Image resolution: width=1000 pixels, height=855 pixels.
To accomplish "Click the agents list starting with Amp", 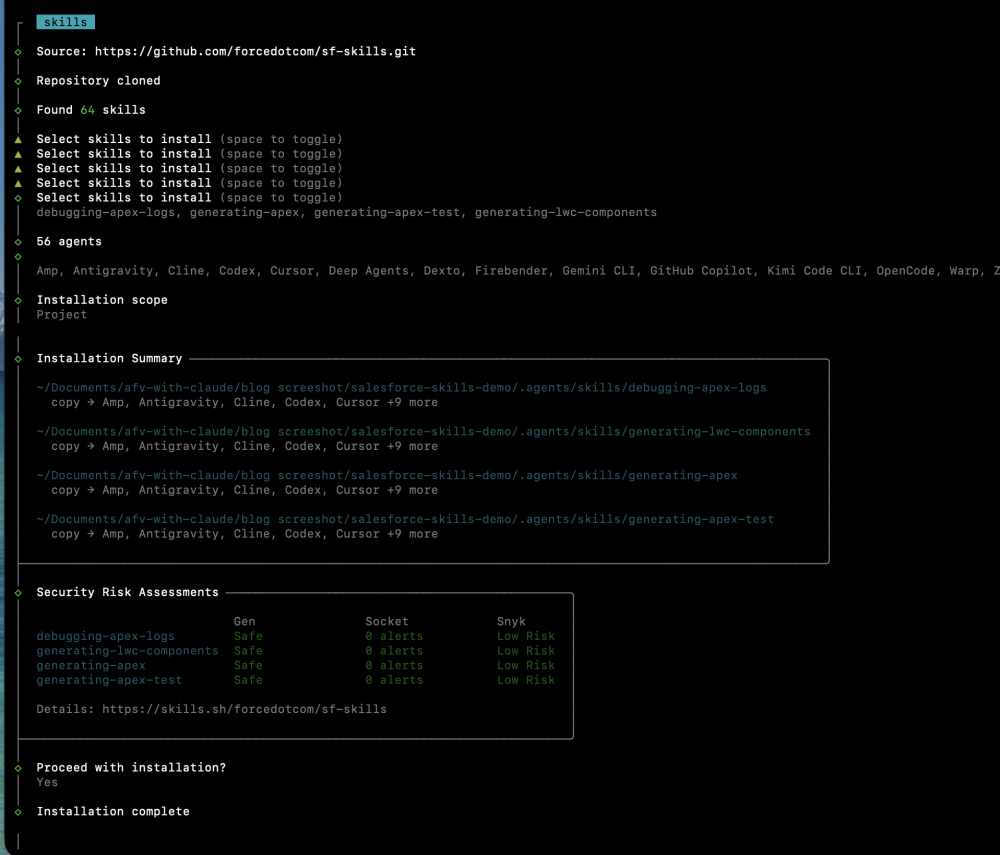I will click(518, 271).
